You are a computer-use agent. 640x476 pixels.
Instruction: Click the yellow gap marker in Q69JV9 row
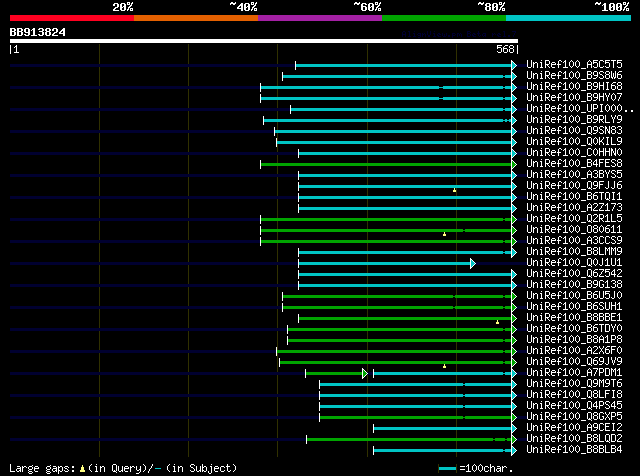444,366
